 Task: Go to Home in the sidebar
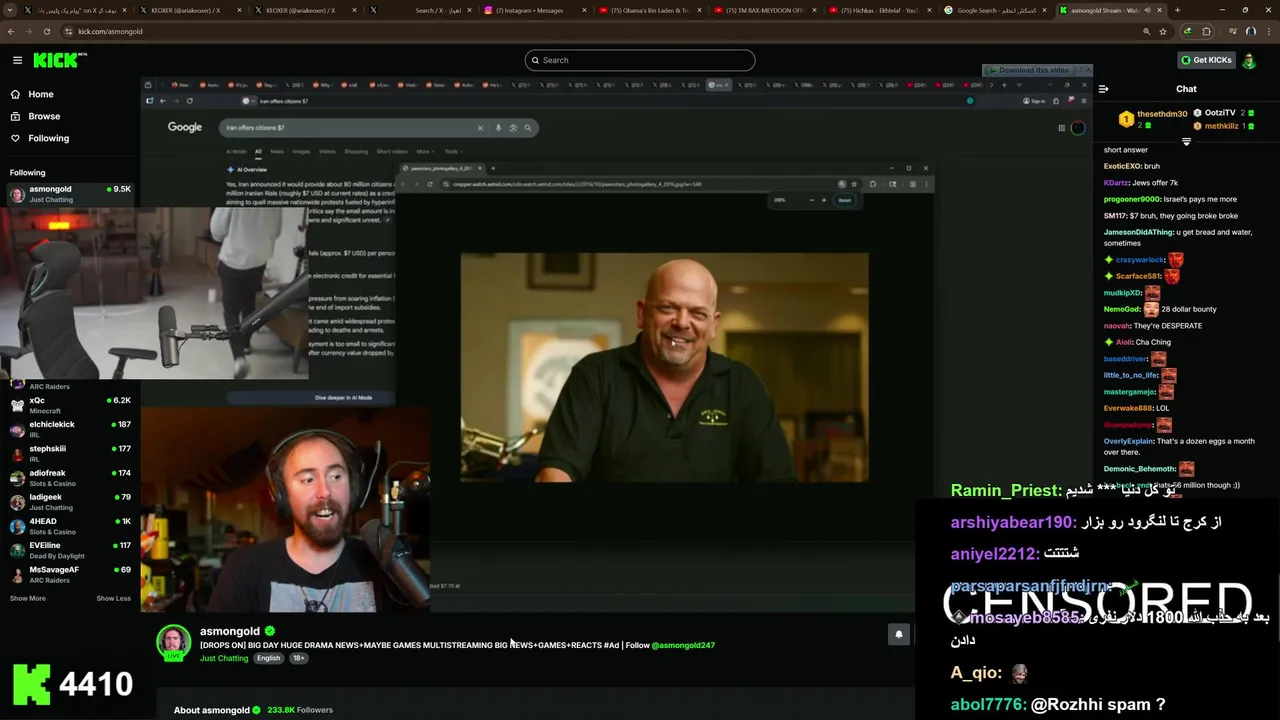tap(41, 94)
